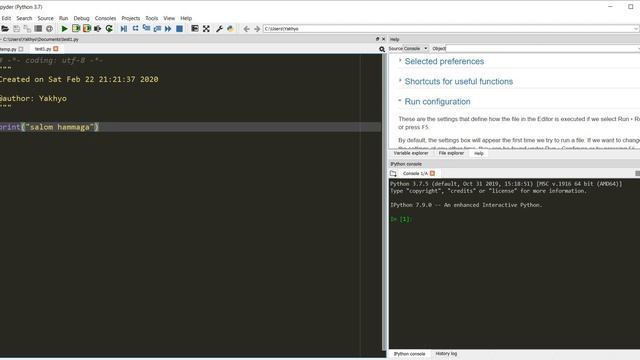The image size is (640, 360).
Task: Start debugging the file
Action: click(124, 29)
